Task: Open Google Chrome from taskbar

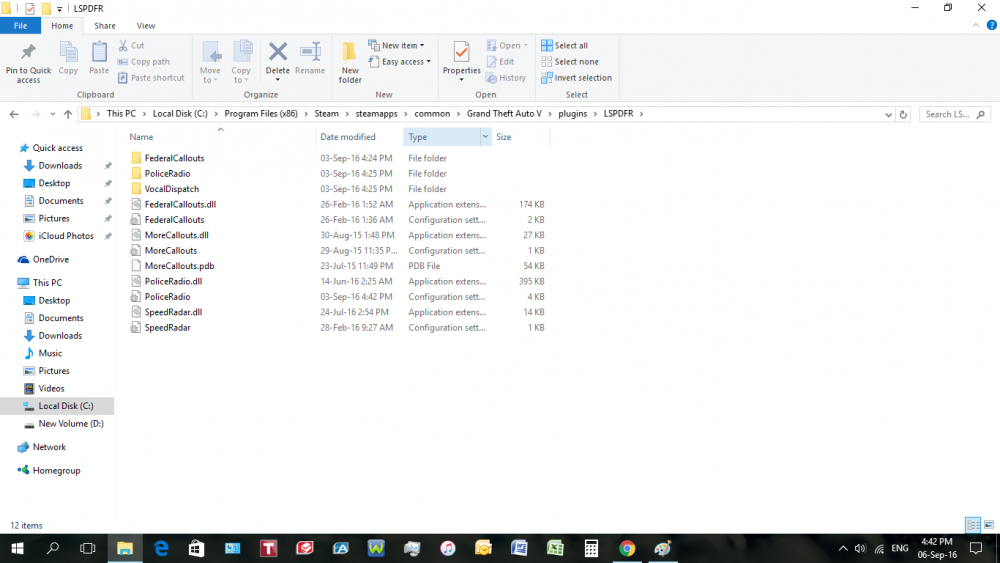Action: (627, 548)
